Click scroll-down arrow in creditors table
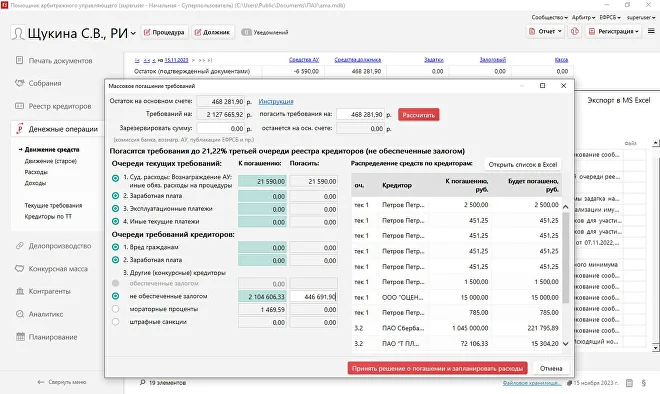The width and height of the screenshot is (660, 394). pyautogui.click(x=565, y=343)
